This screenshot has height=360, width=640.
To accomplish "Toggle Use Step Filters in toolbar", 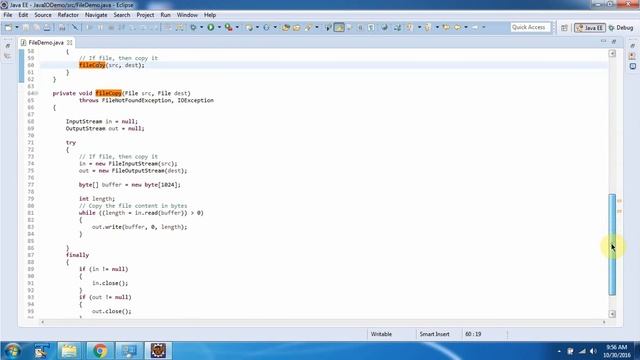I will (x=180, y=27).
